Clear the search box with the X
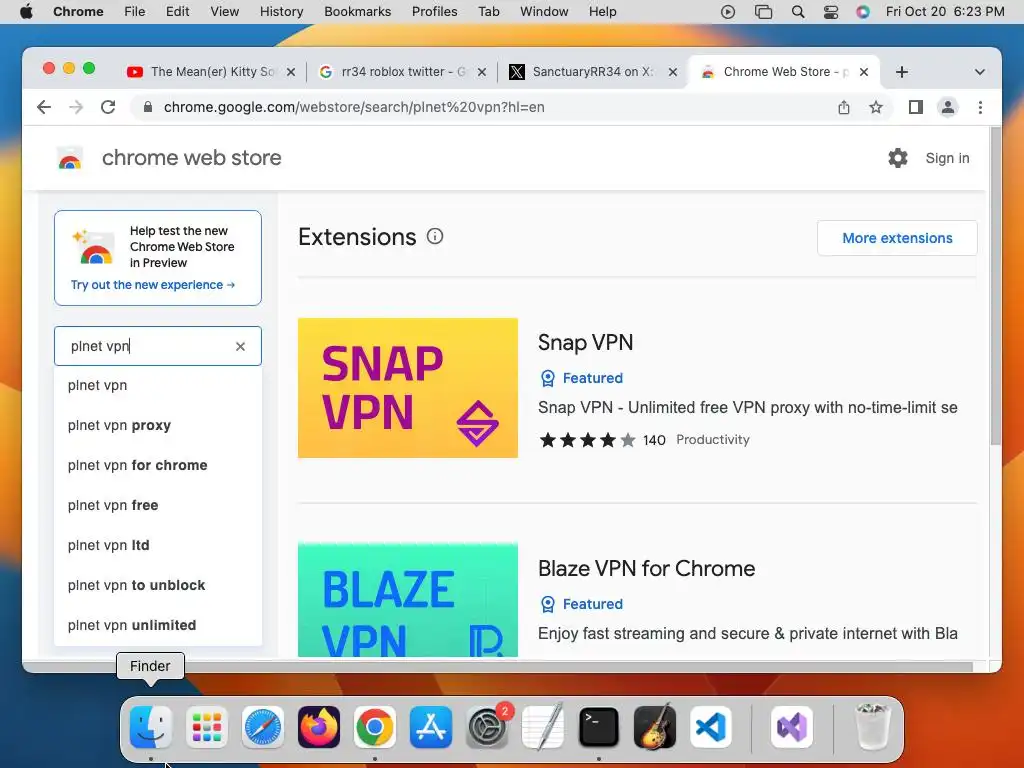The width and height of the screenshot is (1024, 768). click(240, 346)
